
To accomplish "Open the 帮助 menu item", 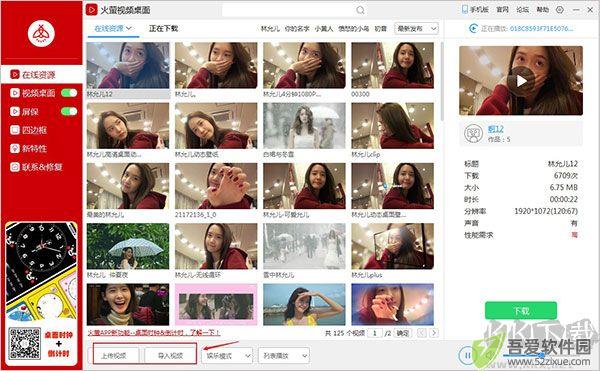I will point(543,10).
